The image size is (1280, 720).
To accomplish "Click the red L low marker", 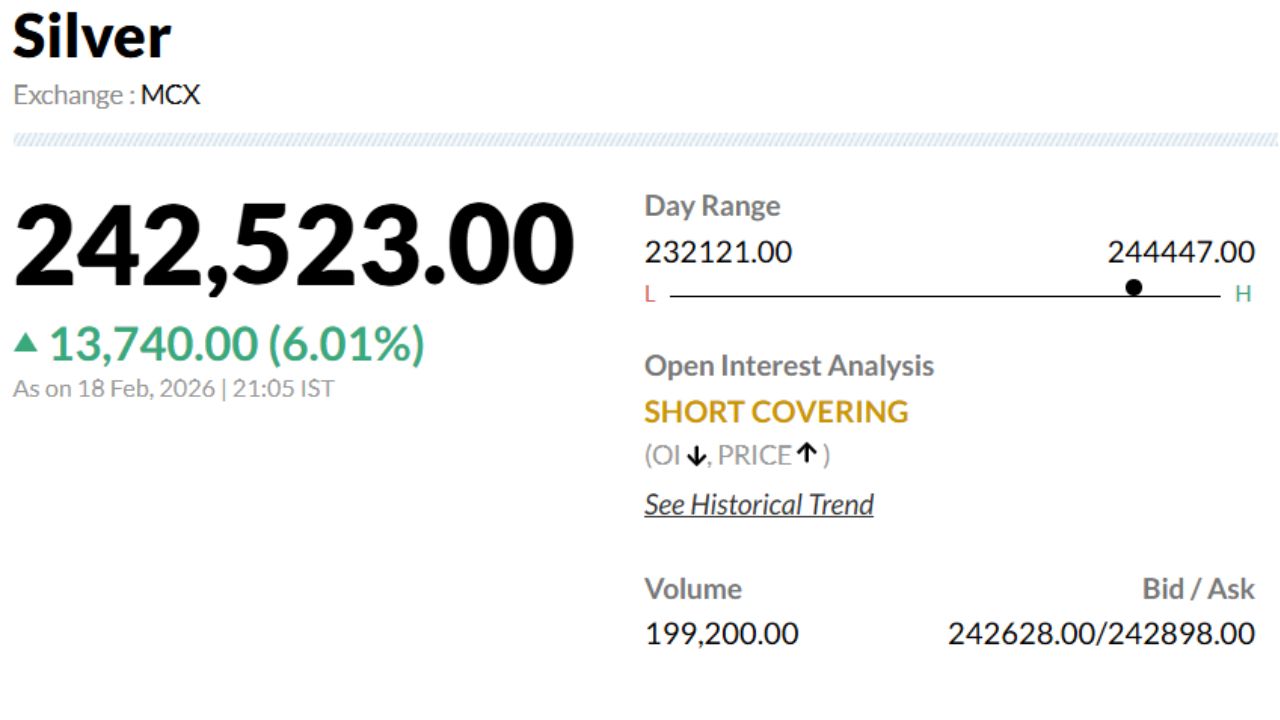I will pyautogui.click(x=650, y=295).
